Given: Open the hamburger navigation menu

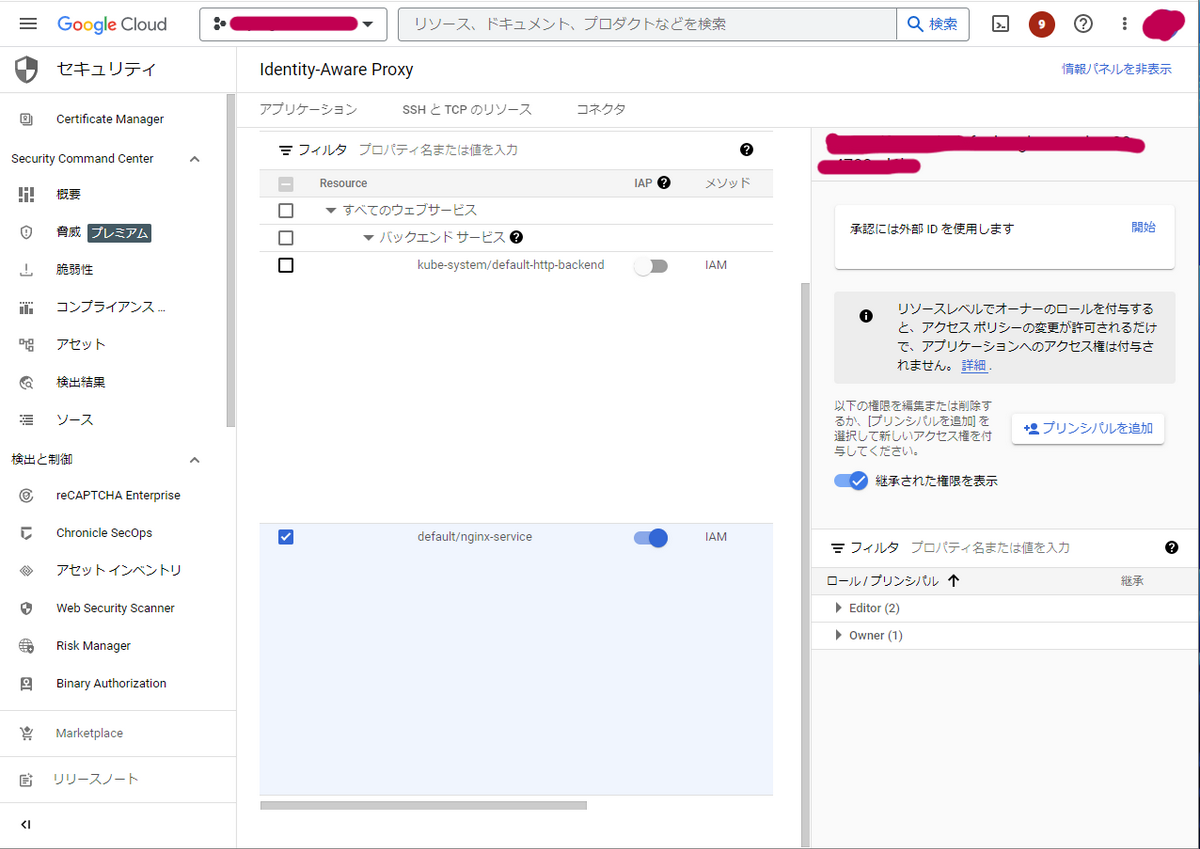Looking at the screenshot, I should 27,24.
